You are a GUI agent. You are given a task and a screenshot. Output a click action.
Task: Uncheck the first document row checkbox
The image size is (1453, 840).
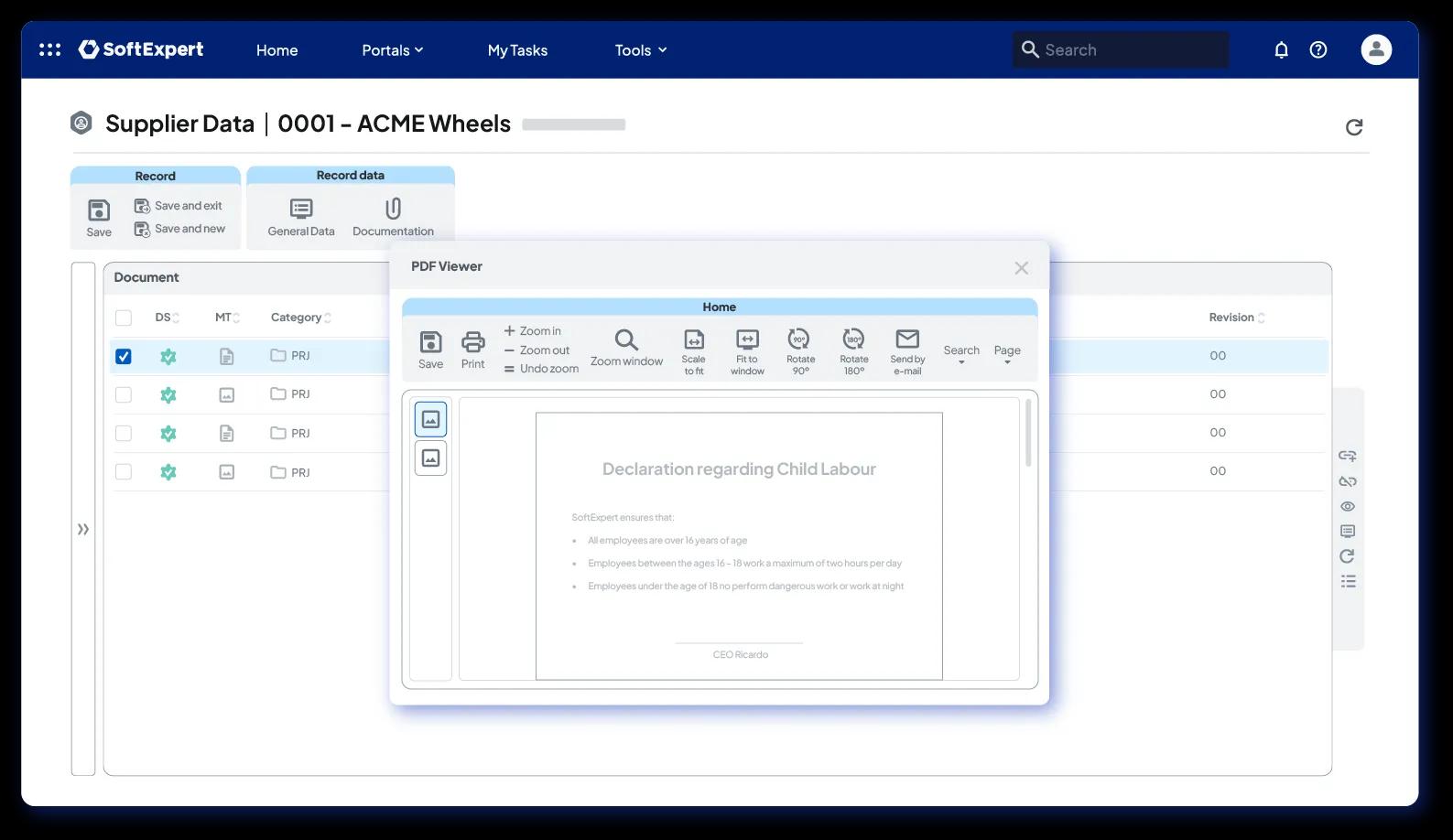point(124,356)
